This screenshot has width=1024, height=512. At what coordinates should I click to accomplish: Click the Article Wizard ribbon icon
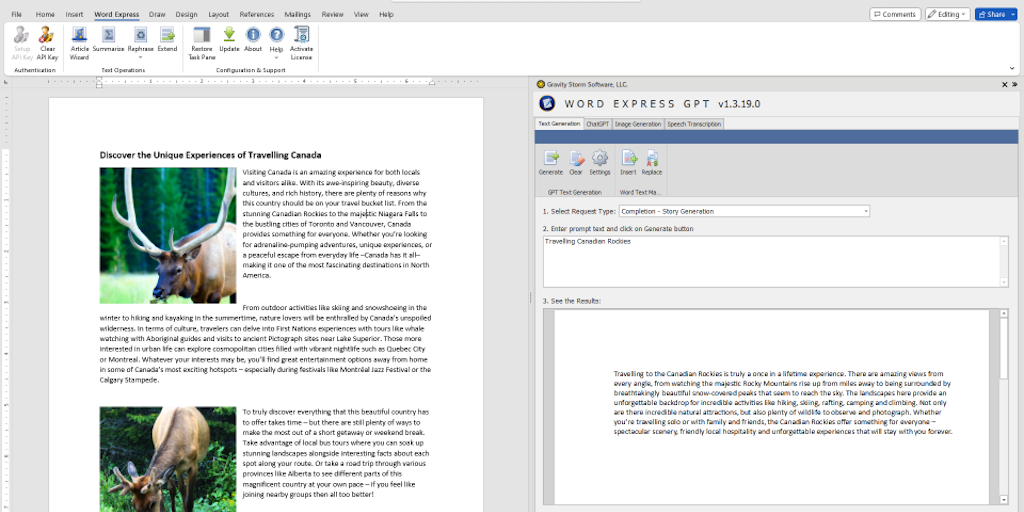pos(80,37)
